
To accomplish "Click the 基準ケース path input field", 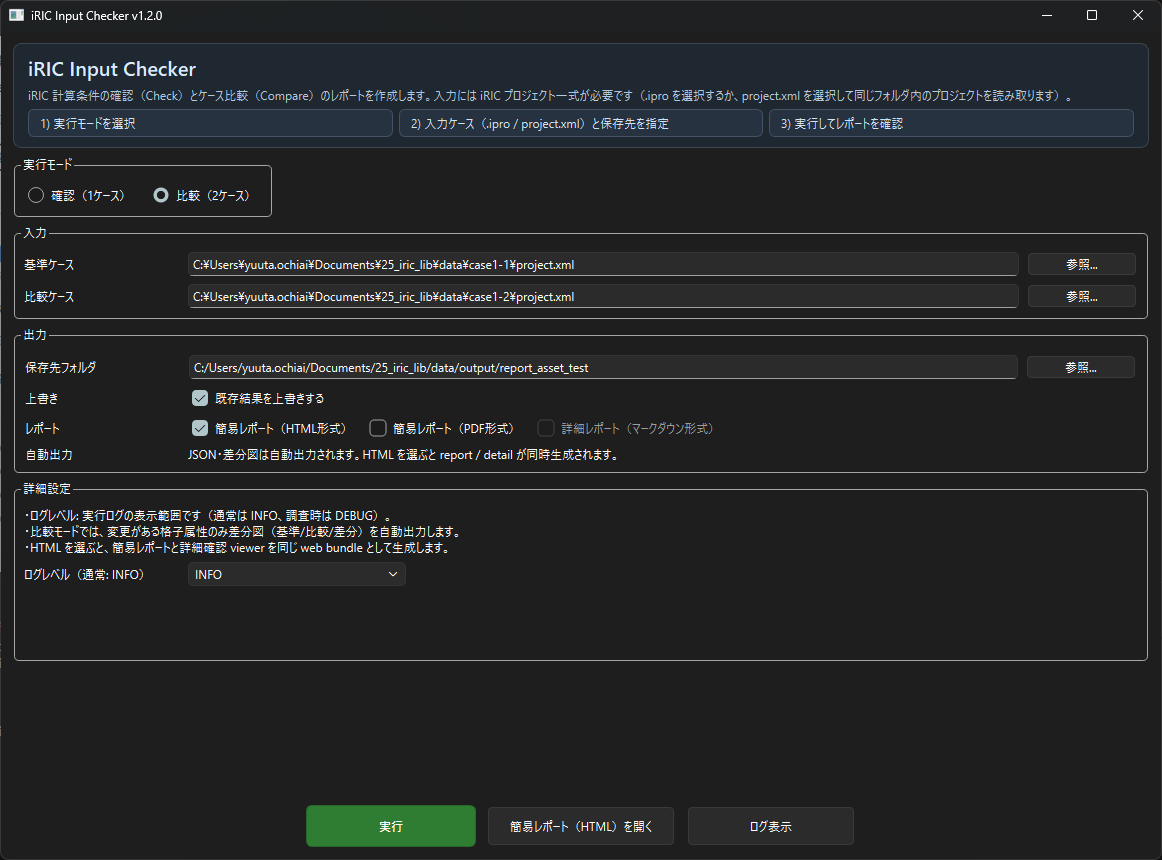I will pos(603,265).
